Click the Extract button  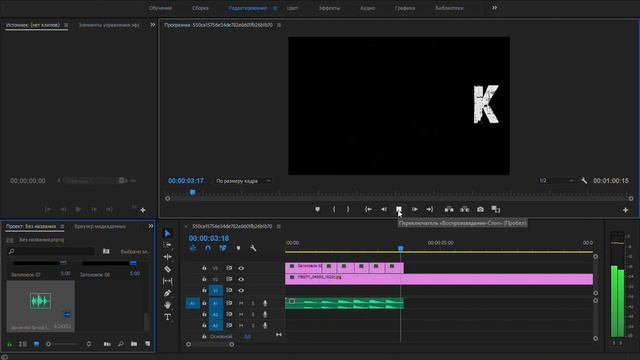click(464, 209)
